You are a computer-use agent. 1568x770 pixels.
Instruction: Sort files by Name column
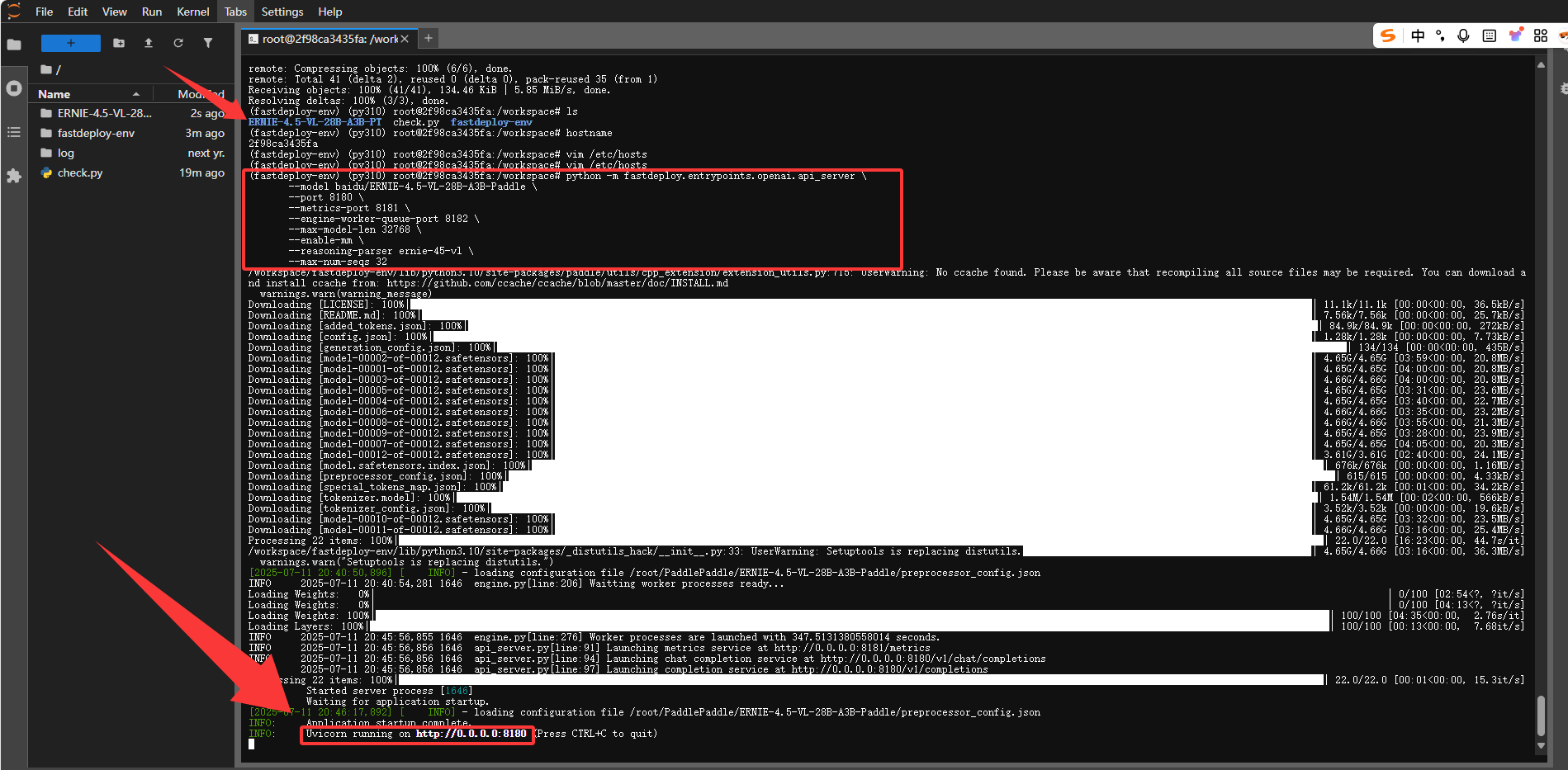[x=54, y=94]
